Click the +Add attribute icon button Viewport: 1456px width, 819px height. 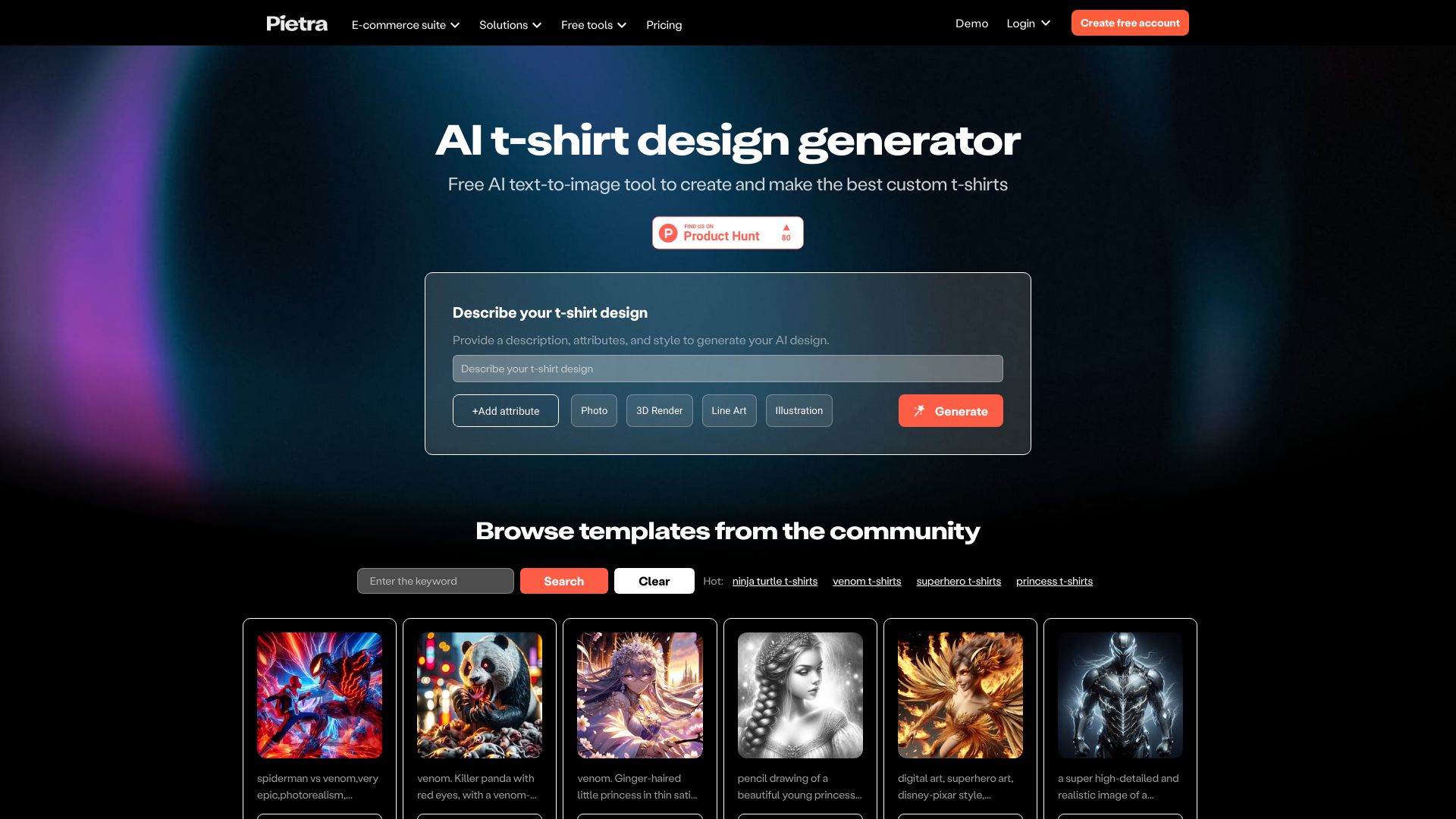pyautogui.click(x=505, y=410)
